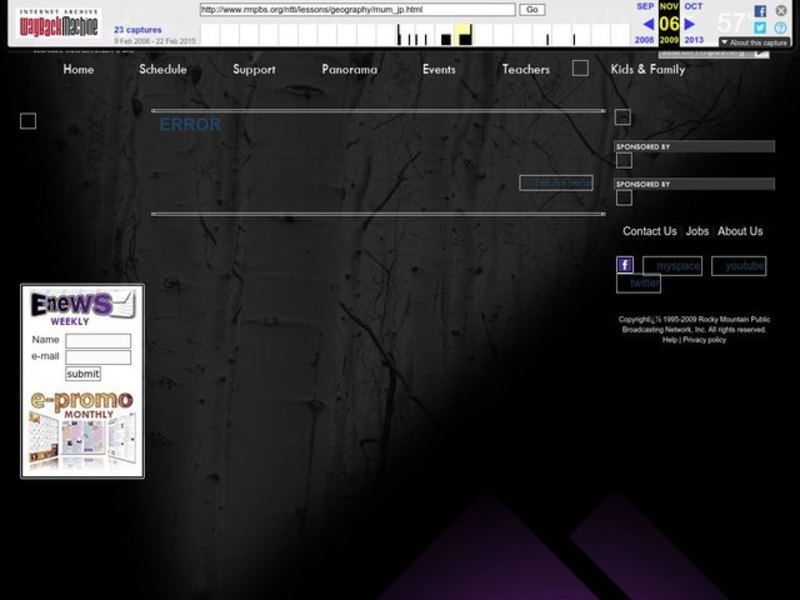Click the Wayback Machine logo

(x=59, y=24)
